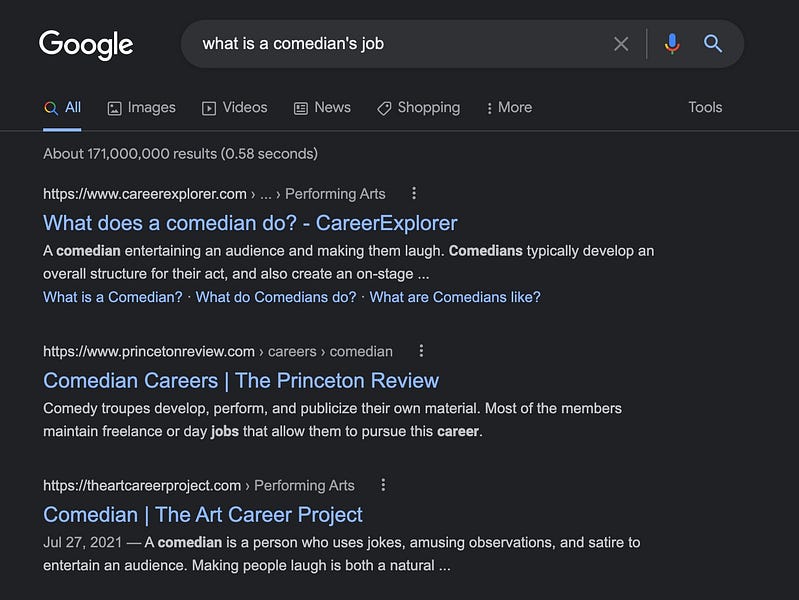Click inside the search query field
Viewport: 799px width, 600px height.
(397, 44)
